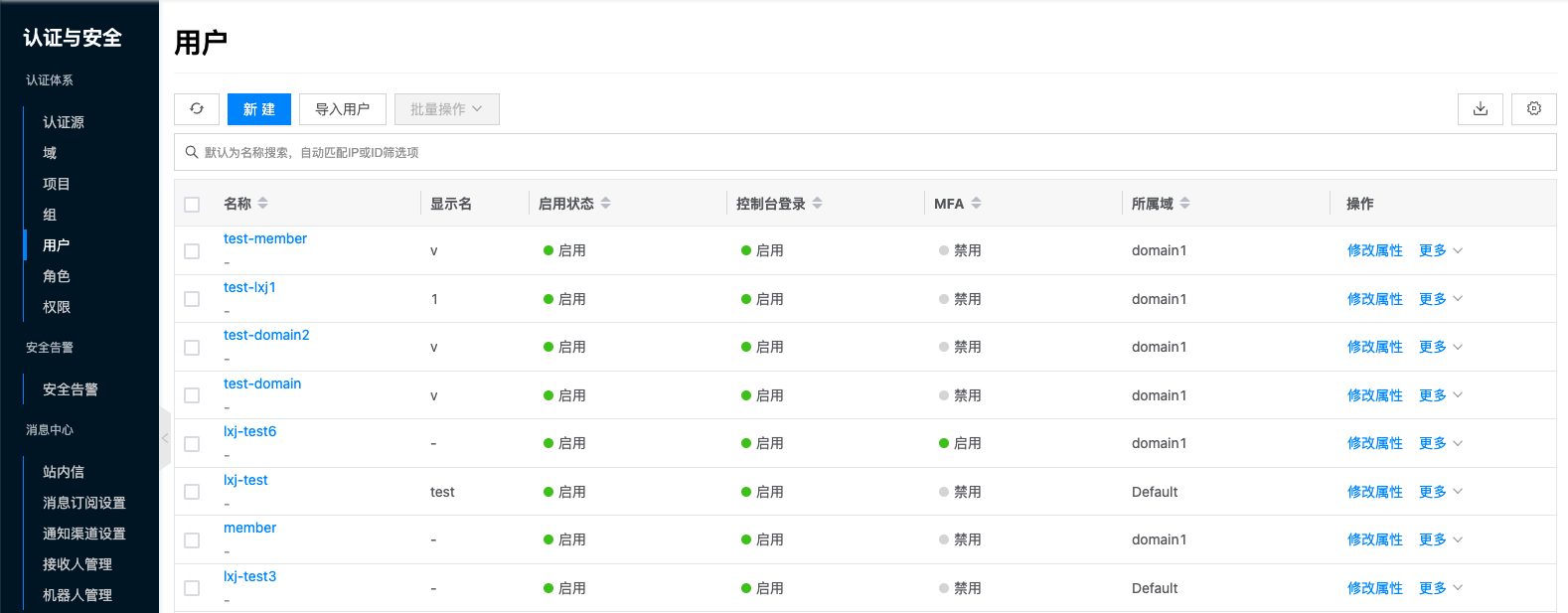Sort by 名称 column sort icon
Screen dimensions: 1568x613
[x=263, y=204]
